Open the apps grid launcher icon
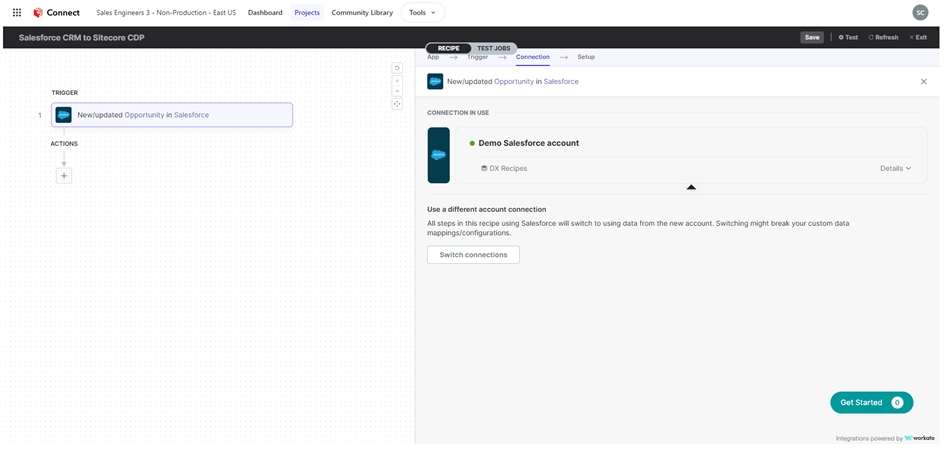 click(x=17, y=12)
